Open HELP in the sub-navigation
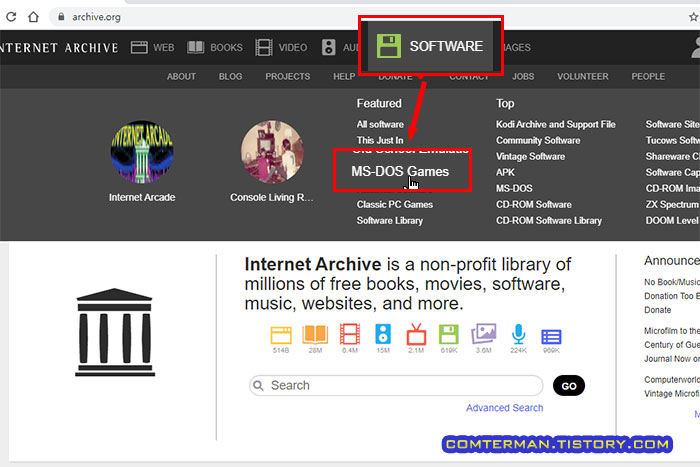 [x=344, y=76]
